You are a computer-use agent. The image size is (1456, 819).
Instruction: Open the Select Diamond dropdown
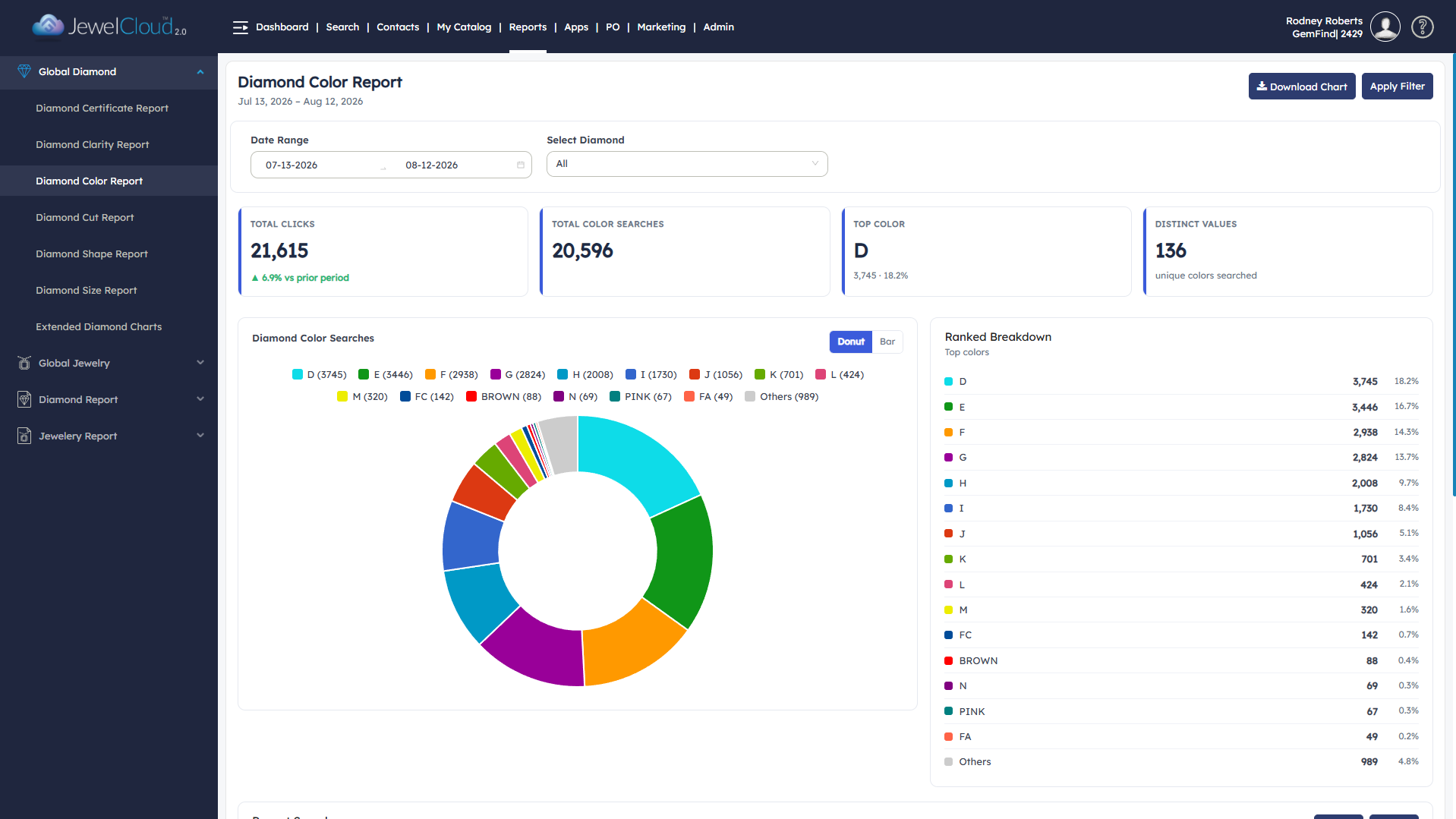pyautogui.click(x=687, y=164)
